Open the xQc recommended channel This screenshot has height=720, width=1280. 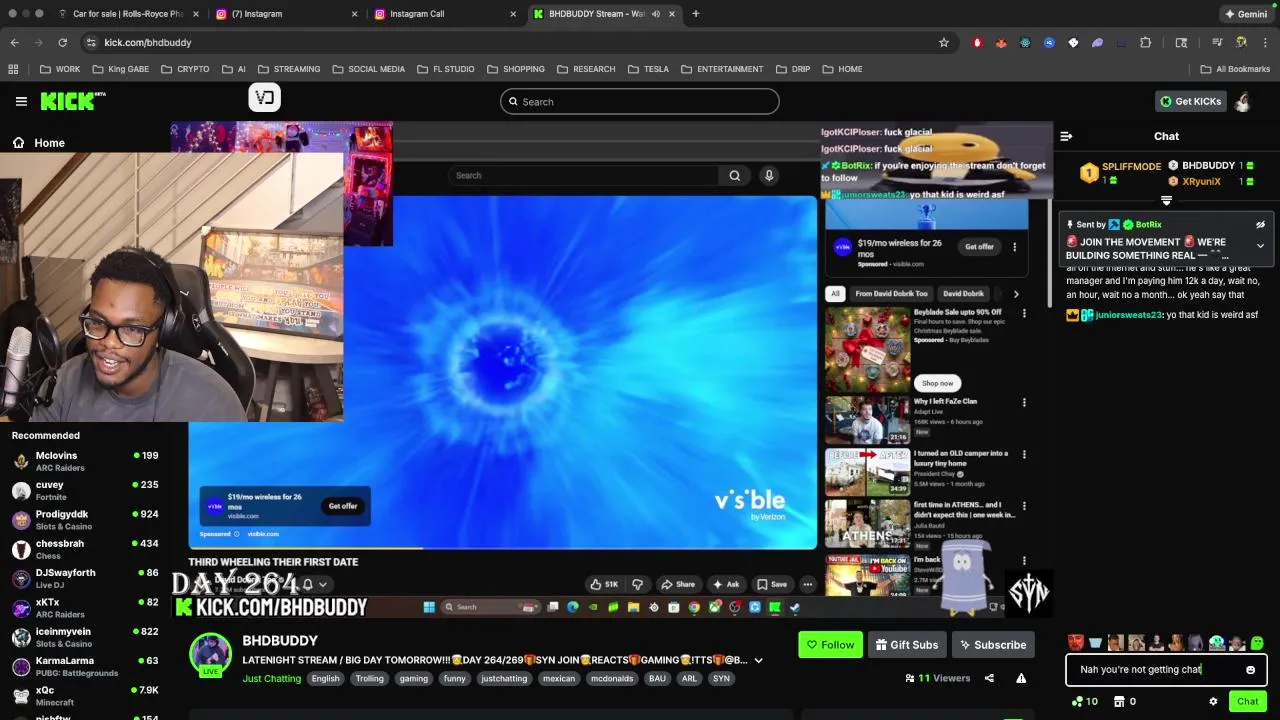85,696
